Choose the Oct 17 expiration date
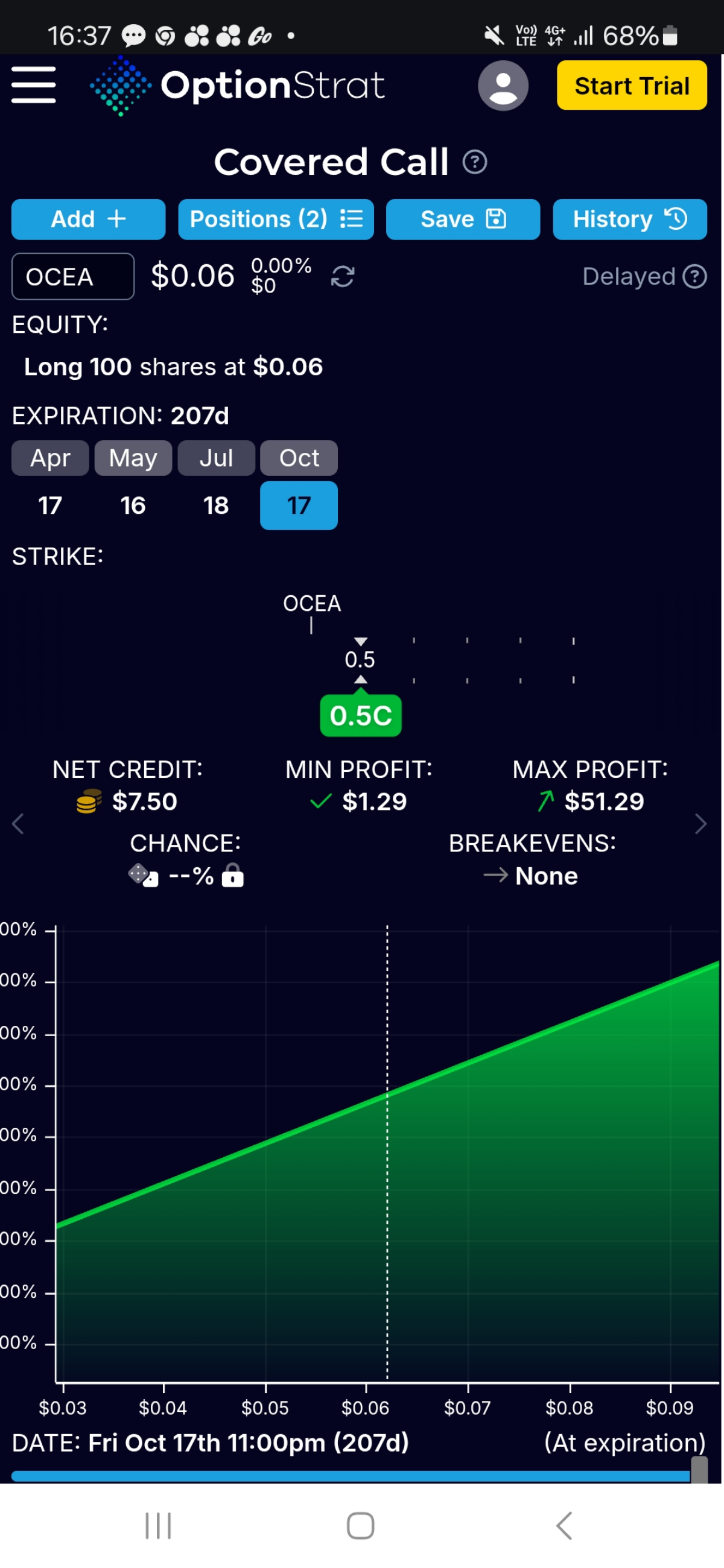Screen dimensions: 724x1568 [299, 505]
